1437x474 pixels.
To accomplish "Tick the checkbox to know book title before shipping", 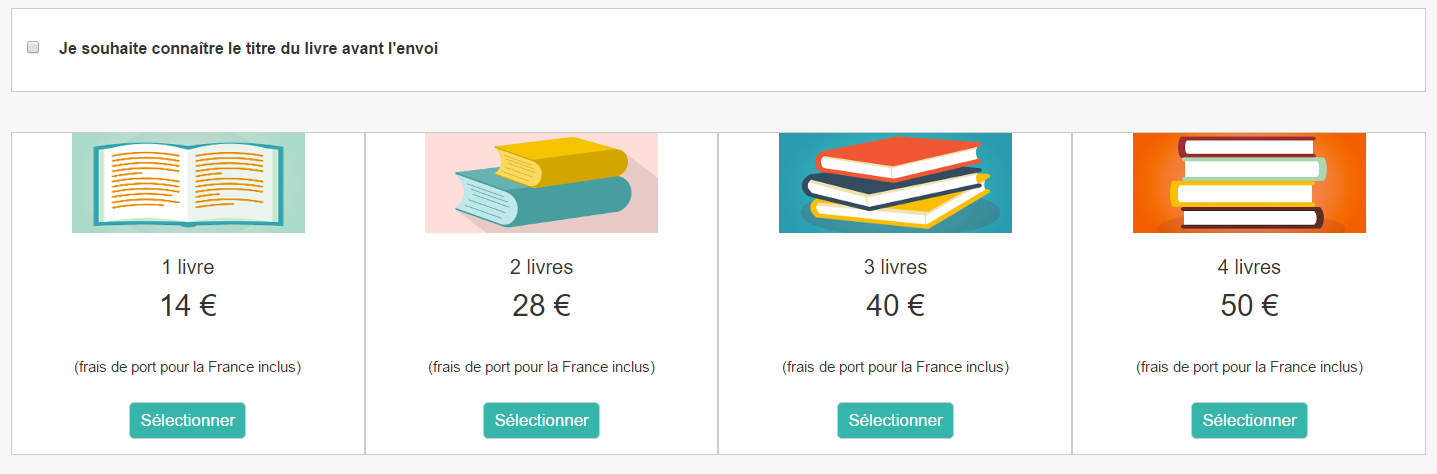I will 33,47.
